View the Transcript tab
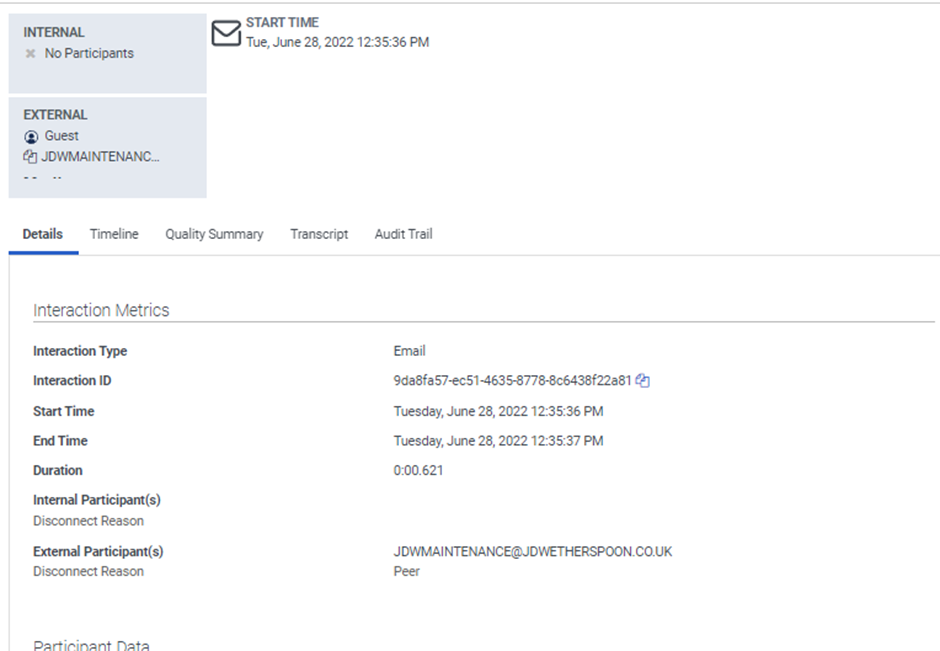Viewport: 940px width, 651px height. (x=319, y=234)
